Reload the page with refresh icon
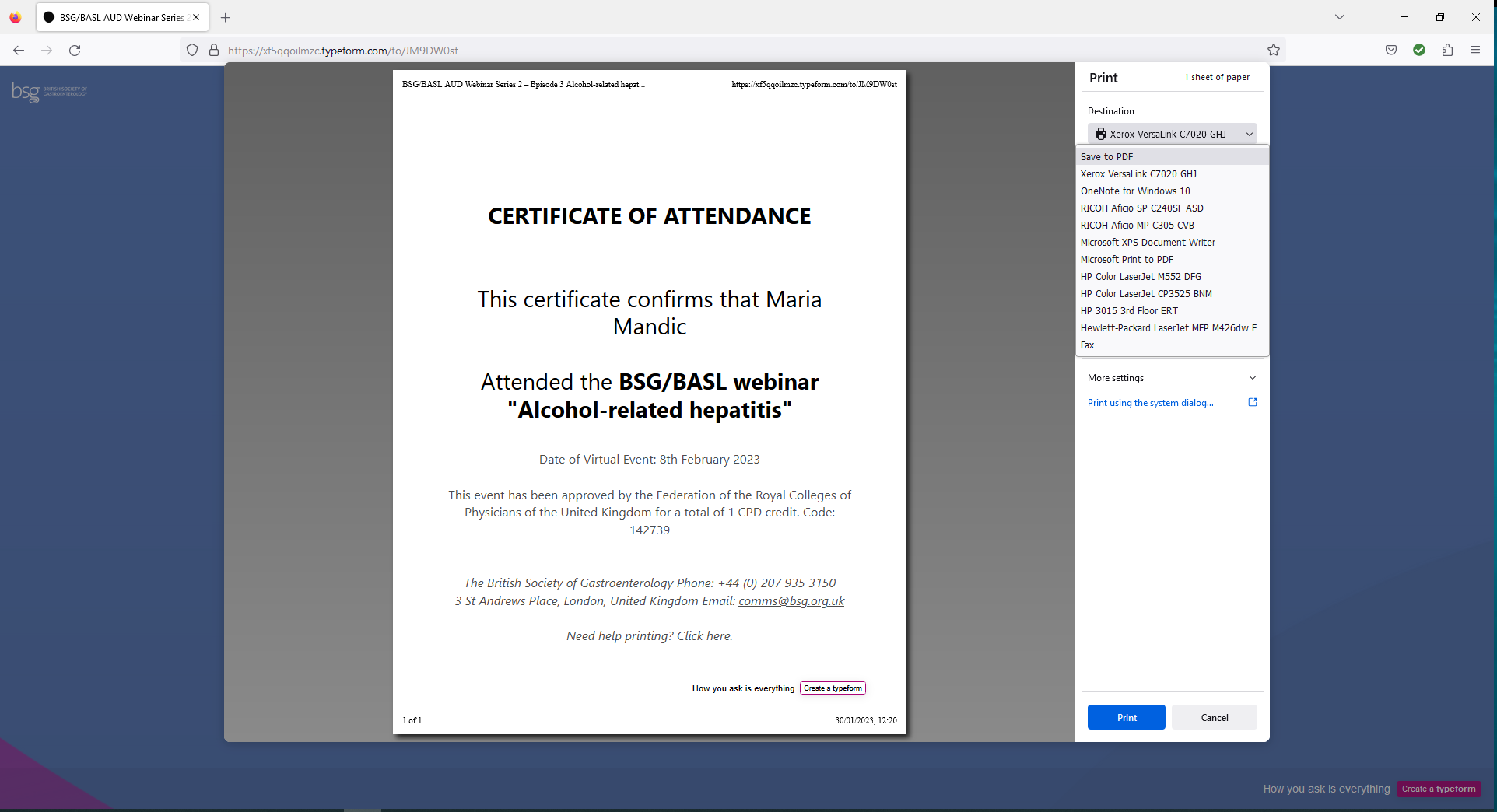Viewport: 1497px width, 812px height. [x=75, y=51]
